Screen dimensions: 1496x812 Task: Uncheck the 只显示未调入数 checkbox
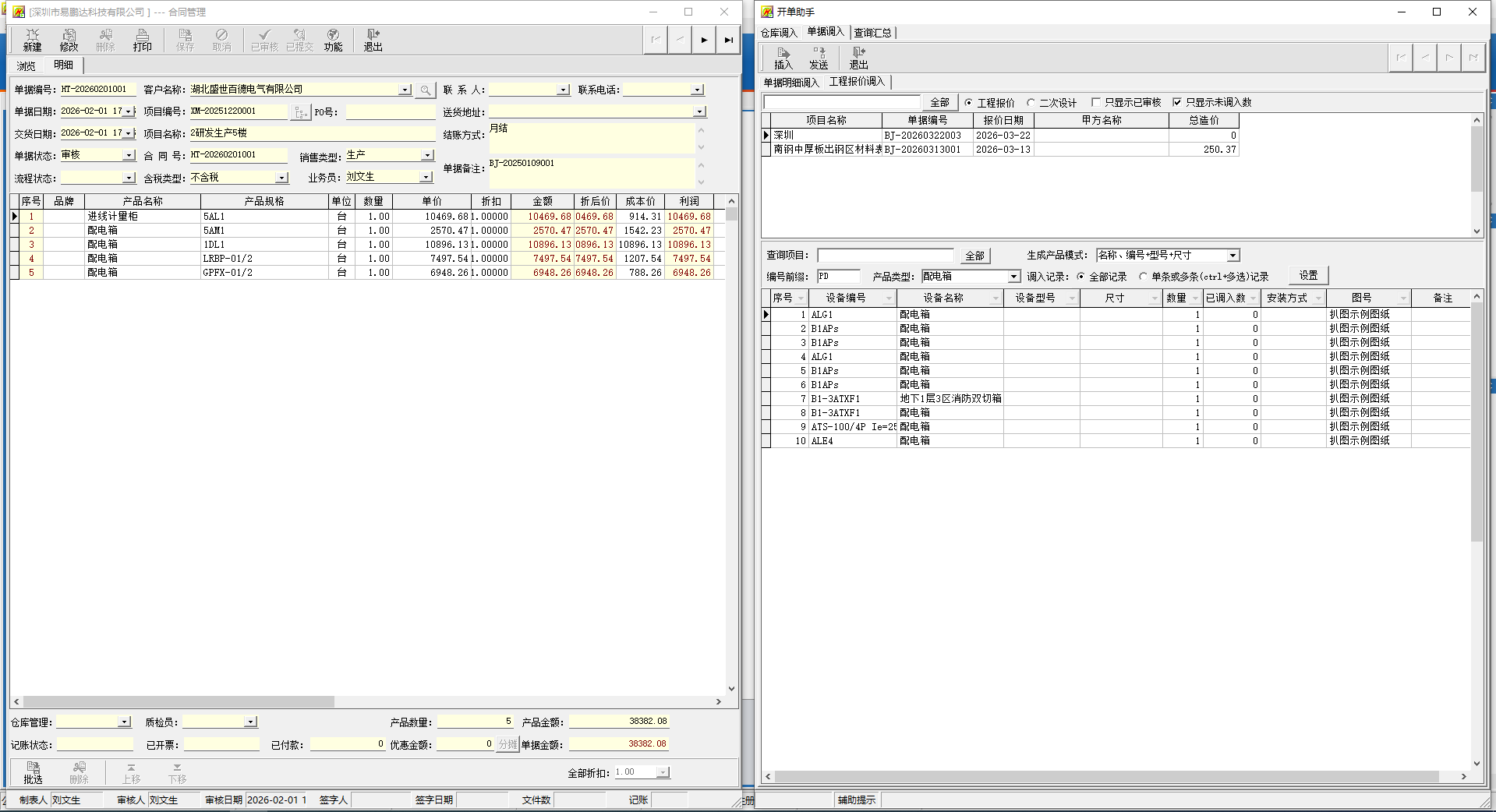(1177, 102)
